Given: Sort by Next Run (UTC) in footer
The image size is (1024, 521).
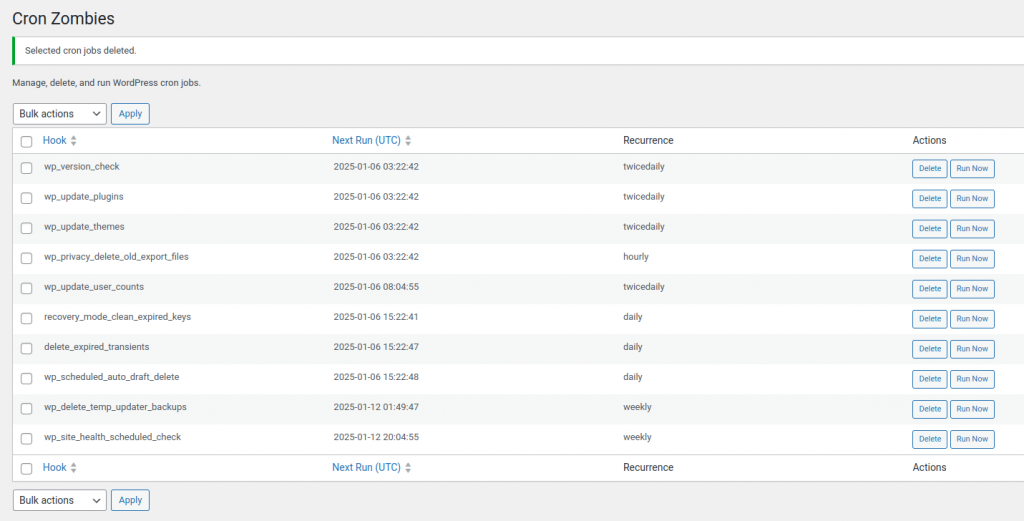Looking at the screenshot, I should tap(366, 468).
